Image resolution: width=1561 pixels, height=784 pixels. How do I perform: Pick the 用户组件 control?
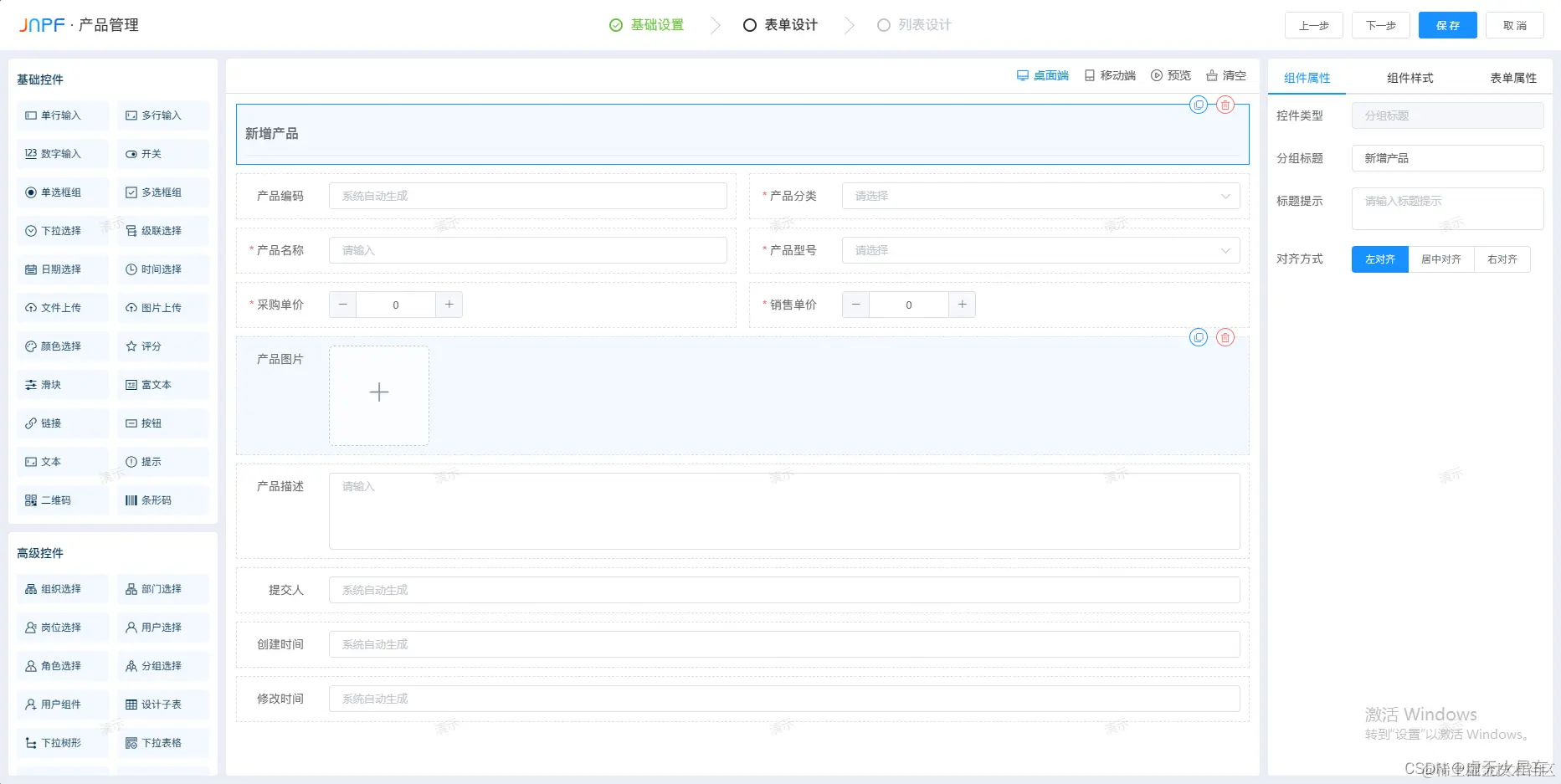[63, 705]
